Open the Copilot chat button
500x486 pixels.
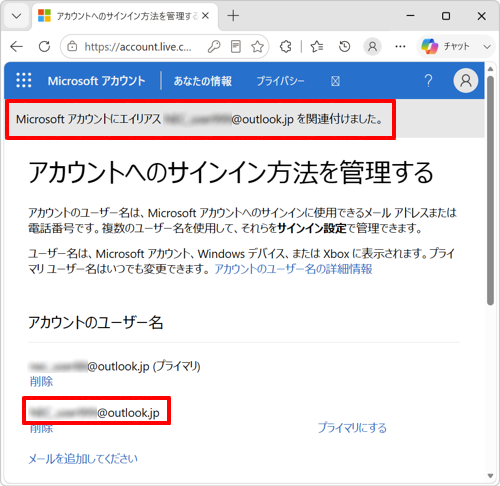click(x=445, y=46)
